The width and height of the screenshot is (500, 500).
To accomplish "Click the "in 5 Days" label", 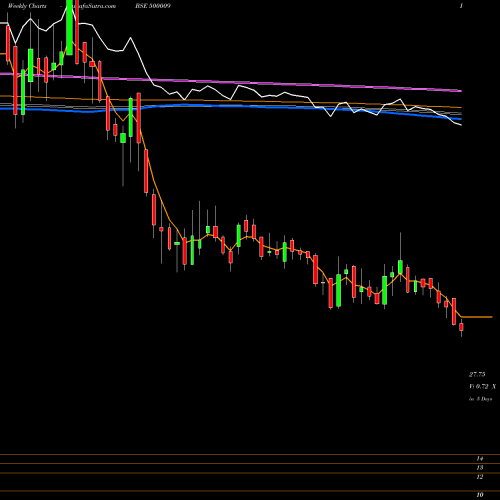I will coord(480,399).
